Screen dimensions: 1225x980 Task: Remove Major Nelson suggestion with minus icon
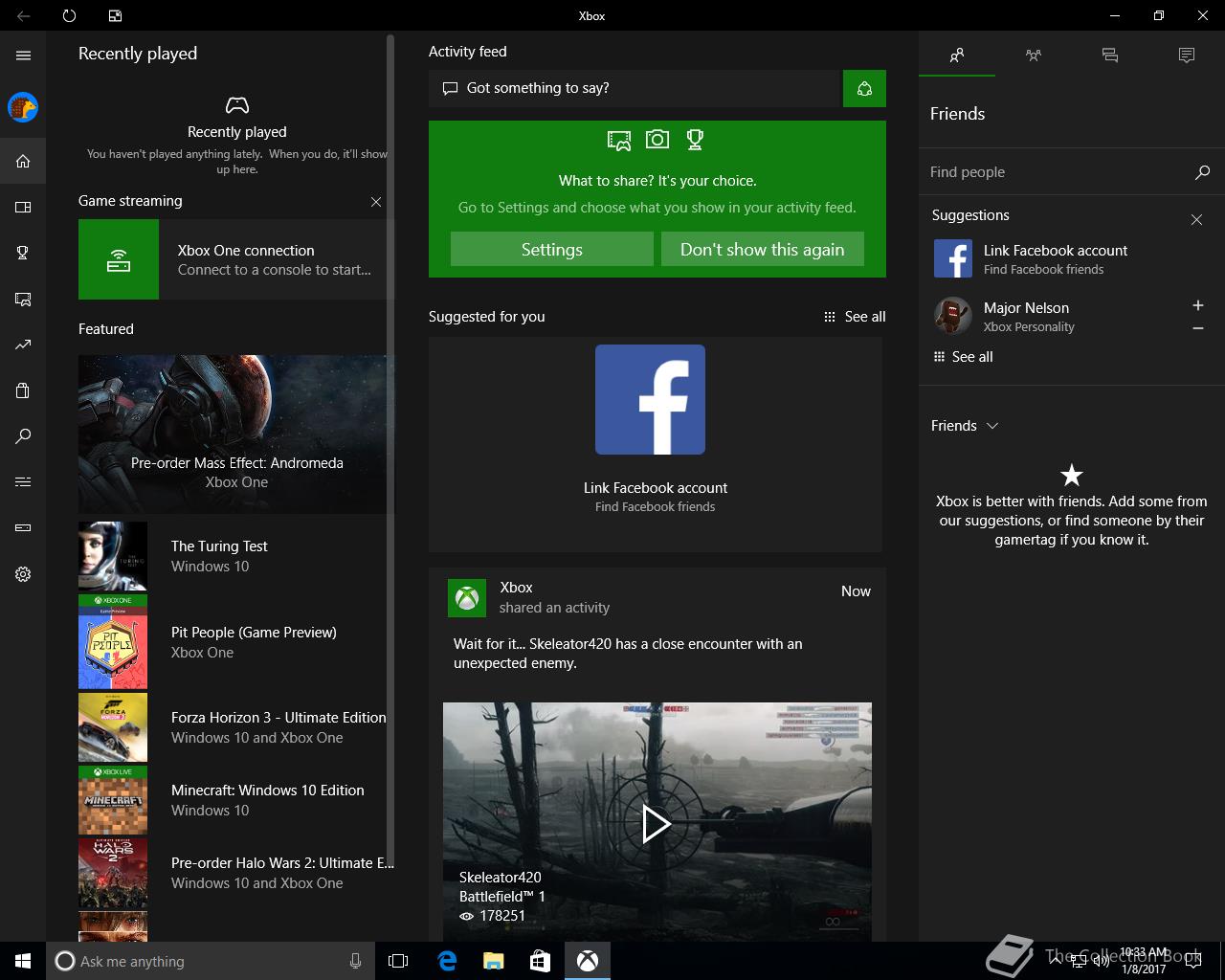pyautogui.click(x=1197, y=328)
